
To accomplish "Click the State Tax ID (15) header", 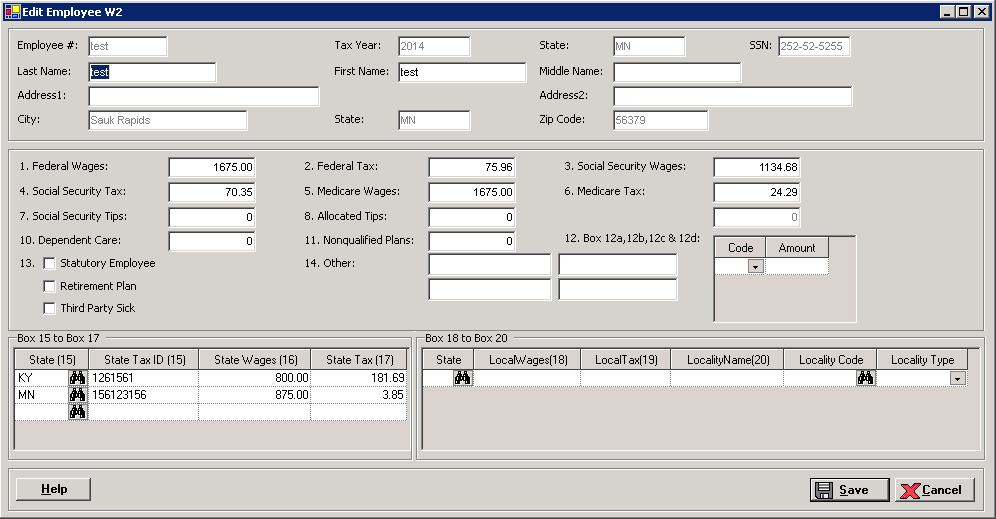I will tap(144, 360).
